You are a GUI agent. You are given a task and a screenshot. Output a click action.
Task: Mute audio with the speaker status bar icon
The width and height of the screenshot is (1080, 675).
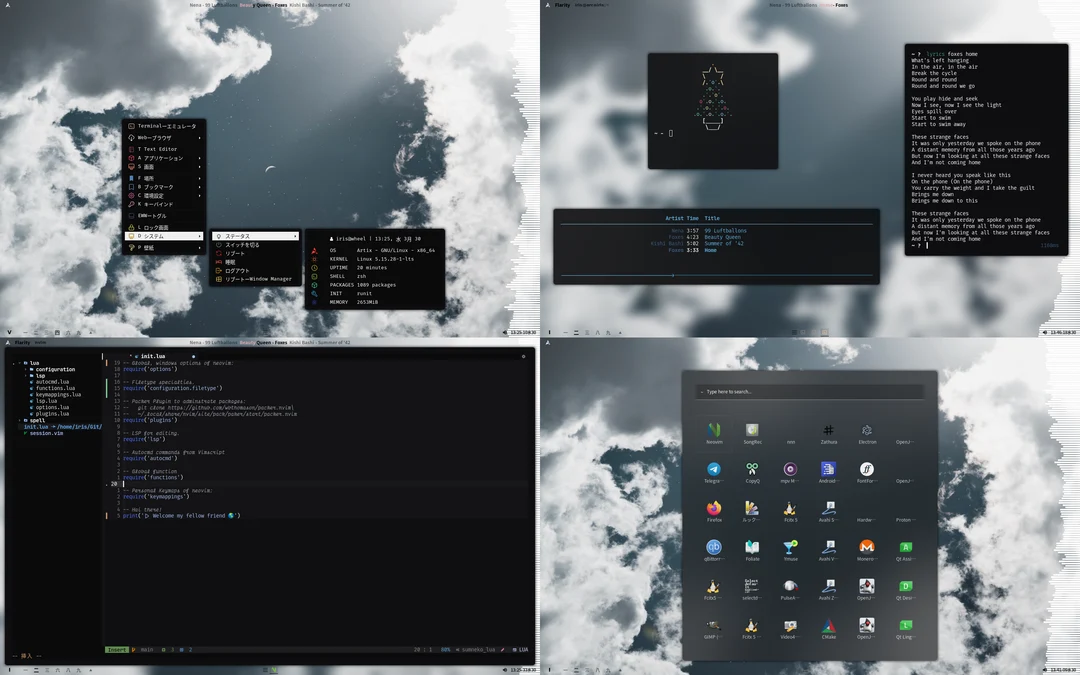pos(505,332)
